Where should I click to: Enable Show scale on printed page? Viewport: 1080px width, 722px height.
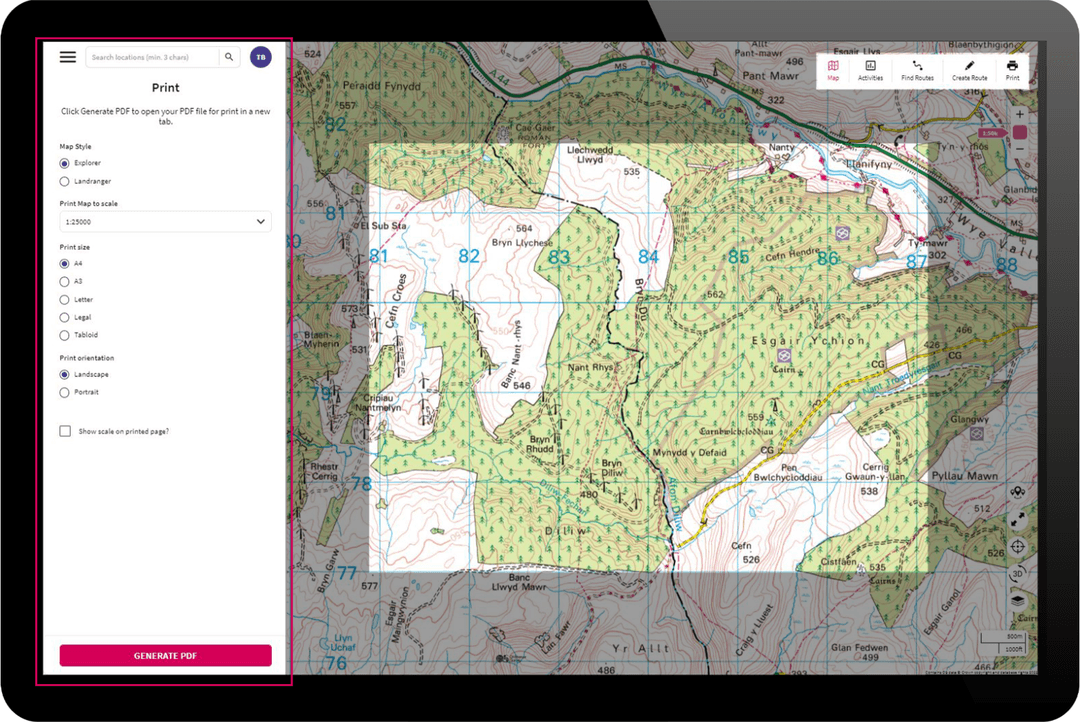pyautogui.click(x=65, y=431)
